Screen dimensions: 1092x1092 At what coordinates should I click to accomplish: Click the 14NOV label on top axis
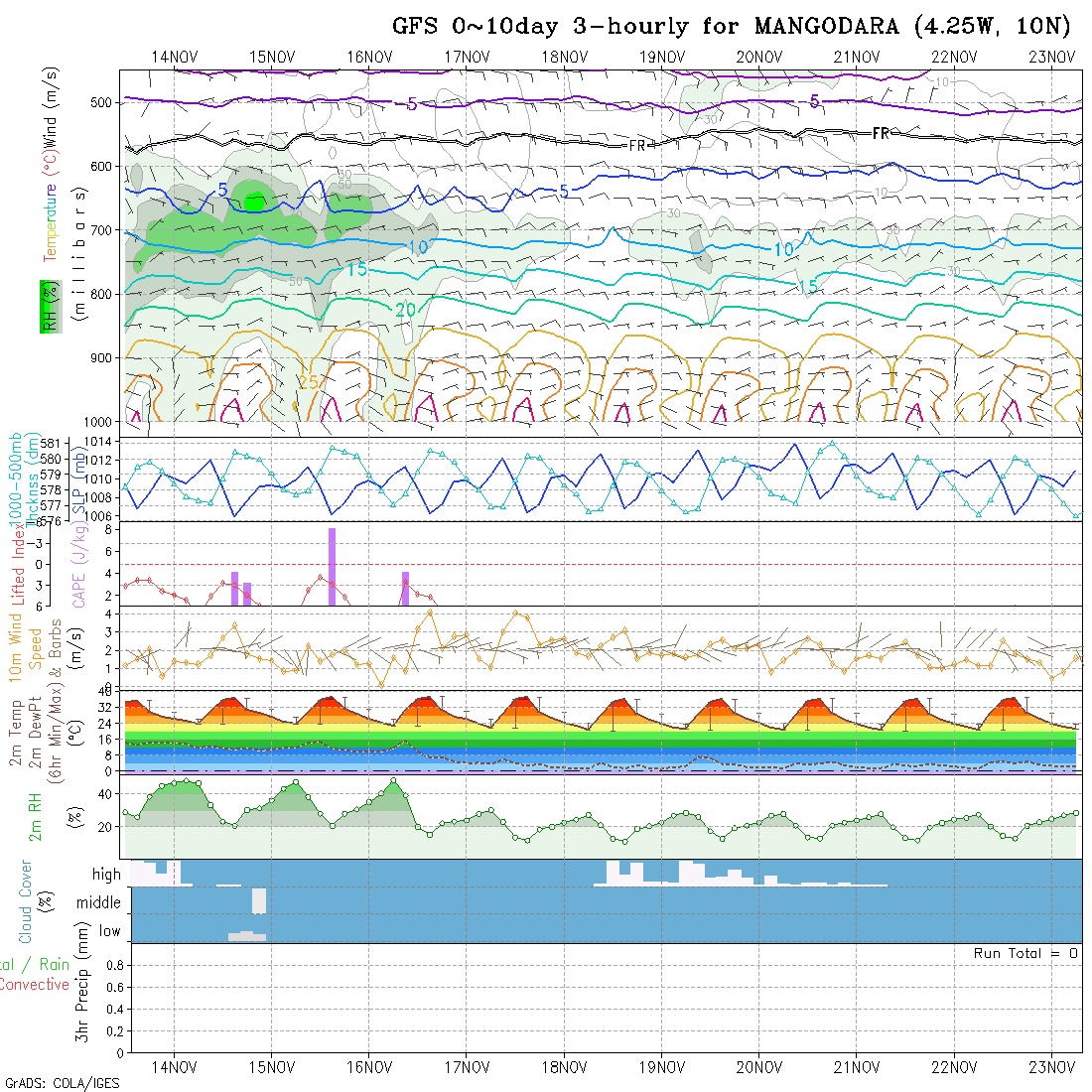tap(174, 57)
